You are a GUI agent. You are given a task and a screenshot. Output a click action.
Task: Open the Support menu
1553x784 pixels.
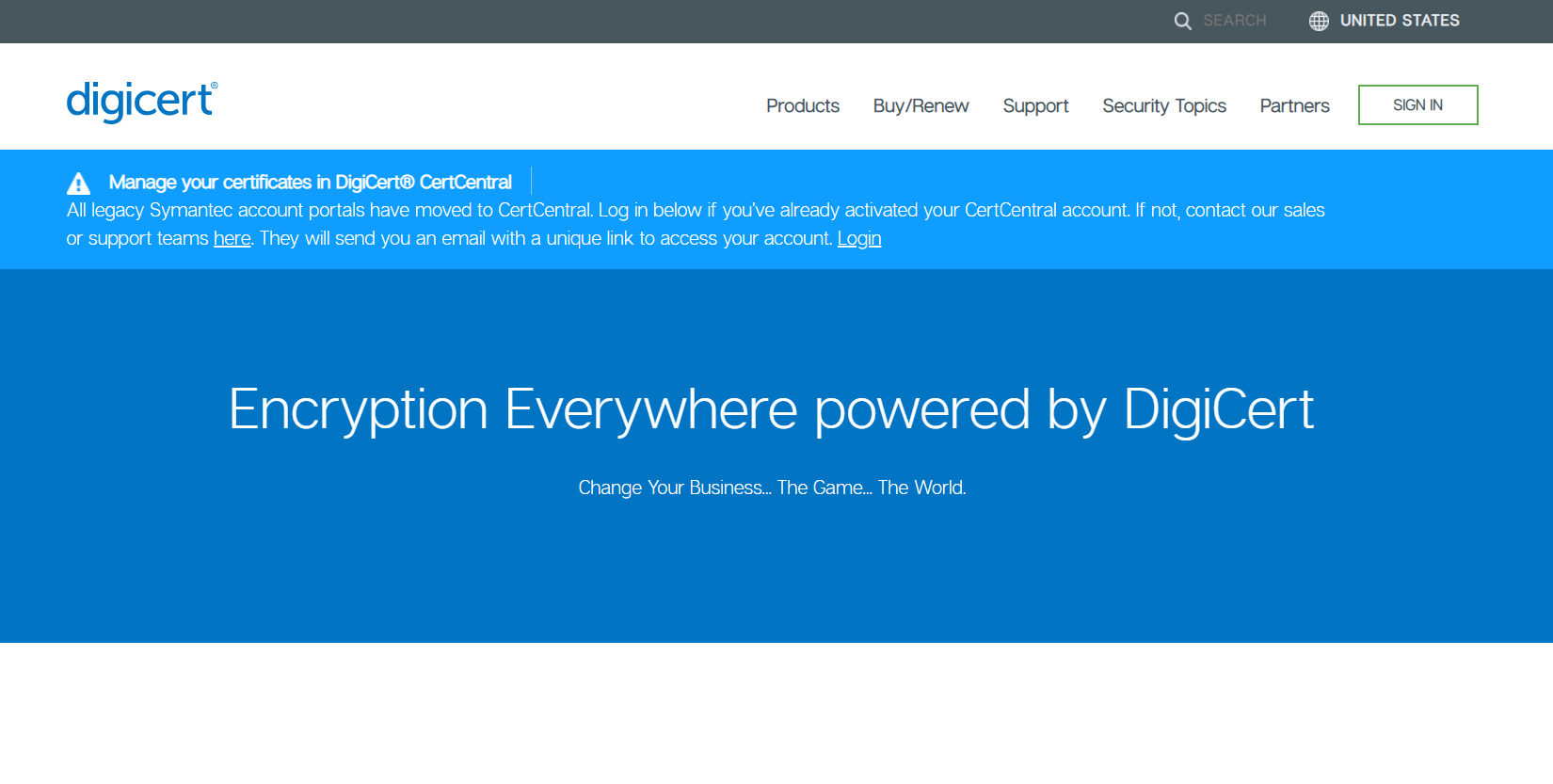1035,105
